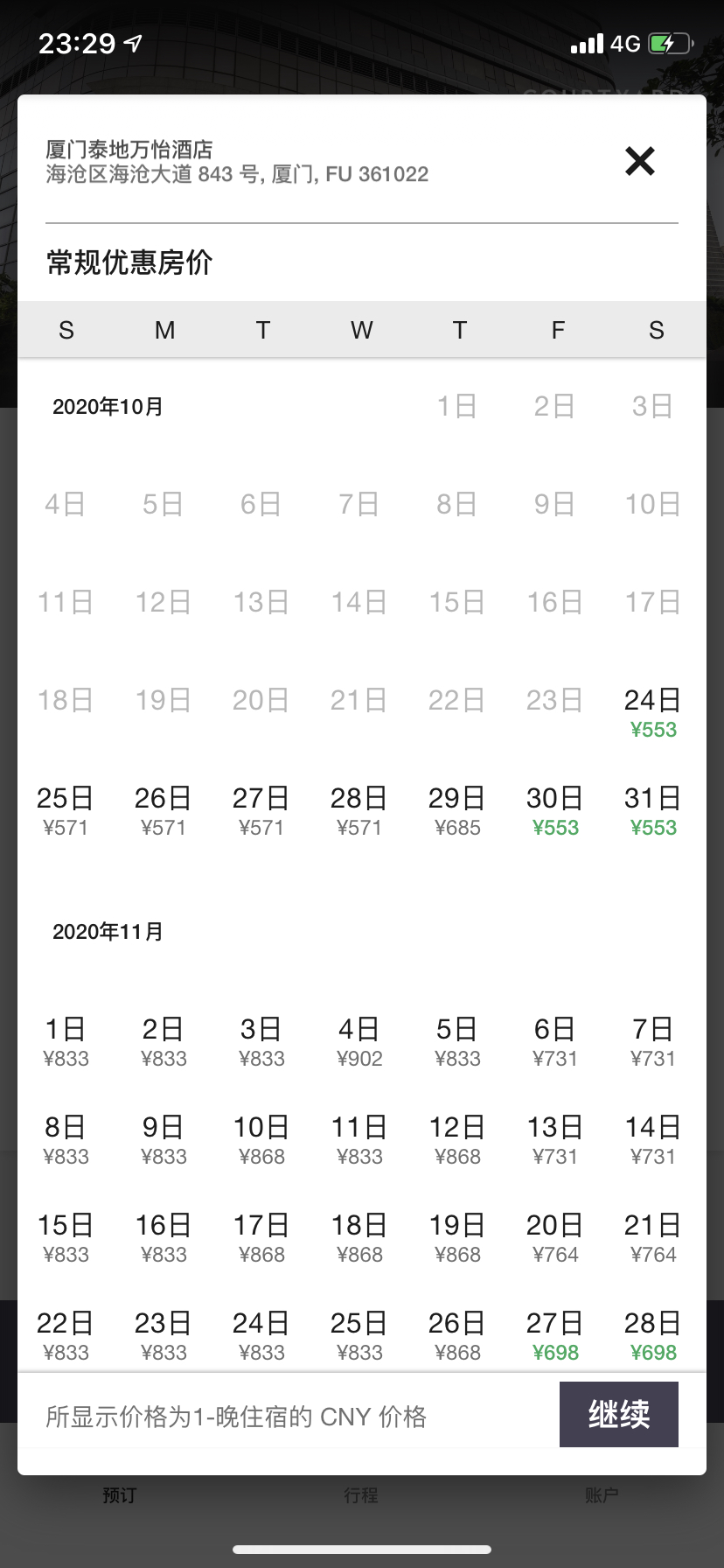
Task: Choose October 29 priced ¥685
Action: tap(457, 811)
